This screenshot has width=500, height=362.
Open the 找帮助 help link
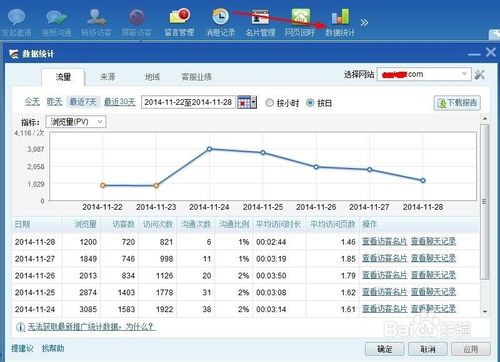point(53,349)
